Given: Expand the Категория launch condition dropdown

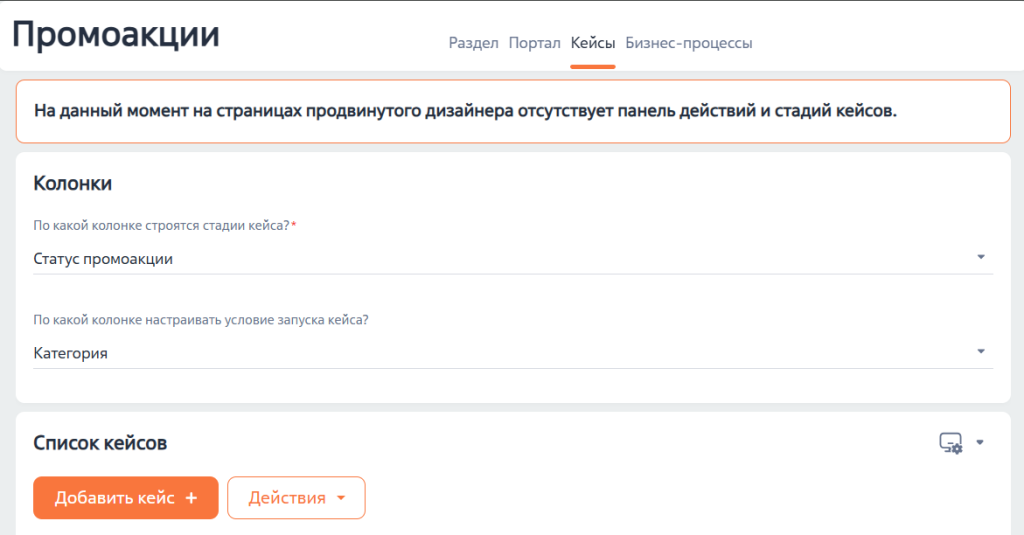Looking at the screenshot, I should point(513,353).
